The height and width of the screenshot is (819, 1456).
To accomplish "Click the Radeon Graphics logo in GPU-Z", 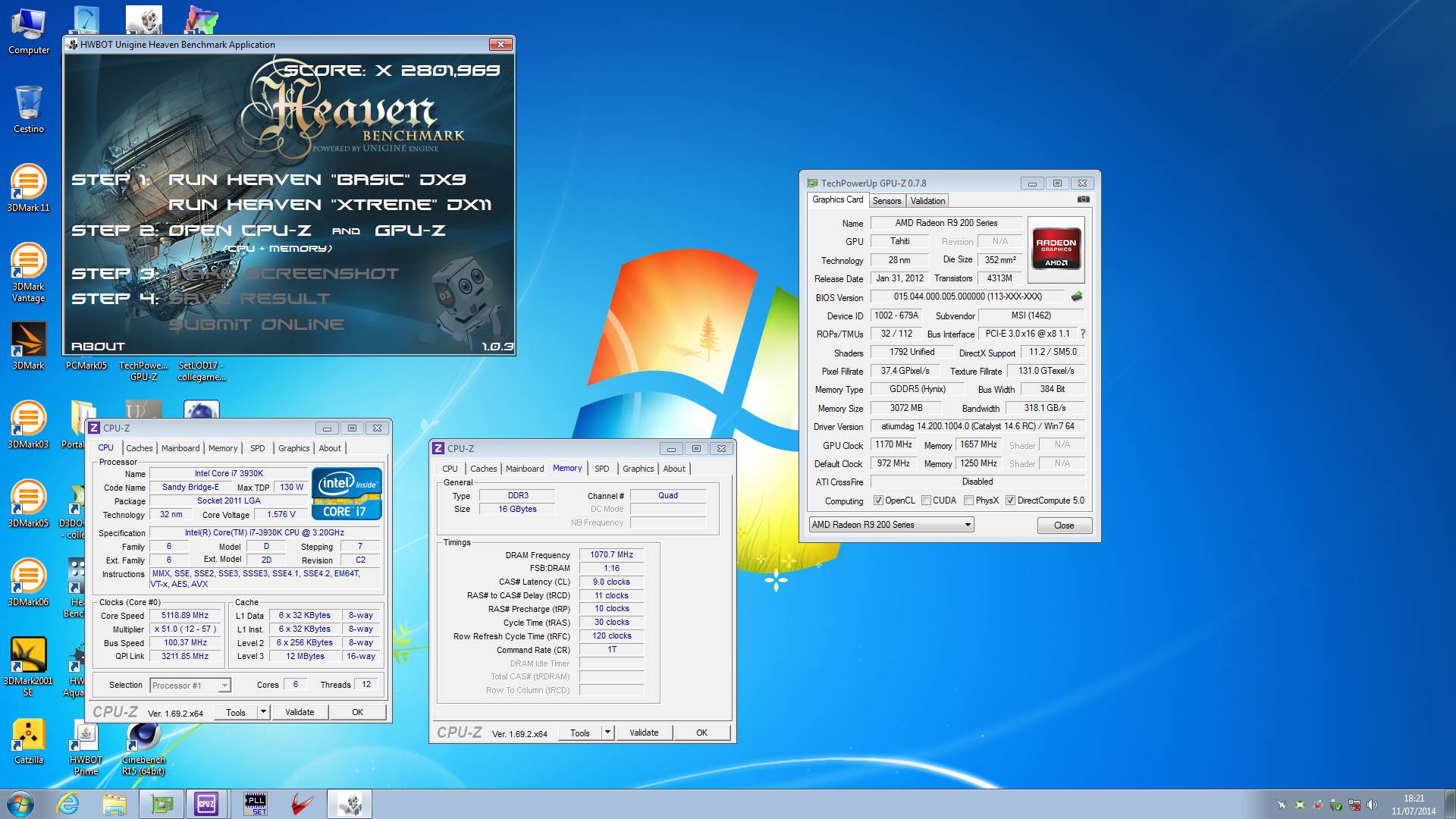I will tap(1056, 249).
